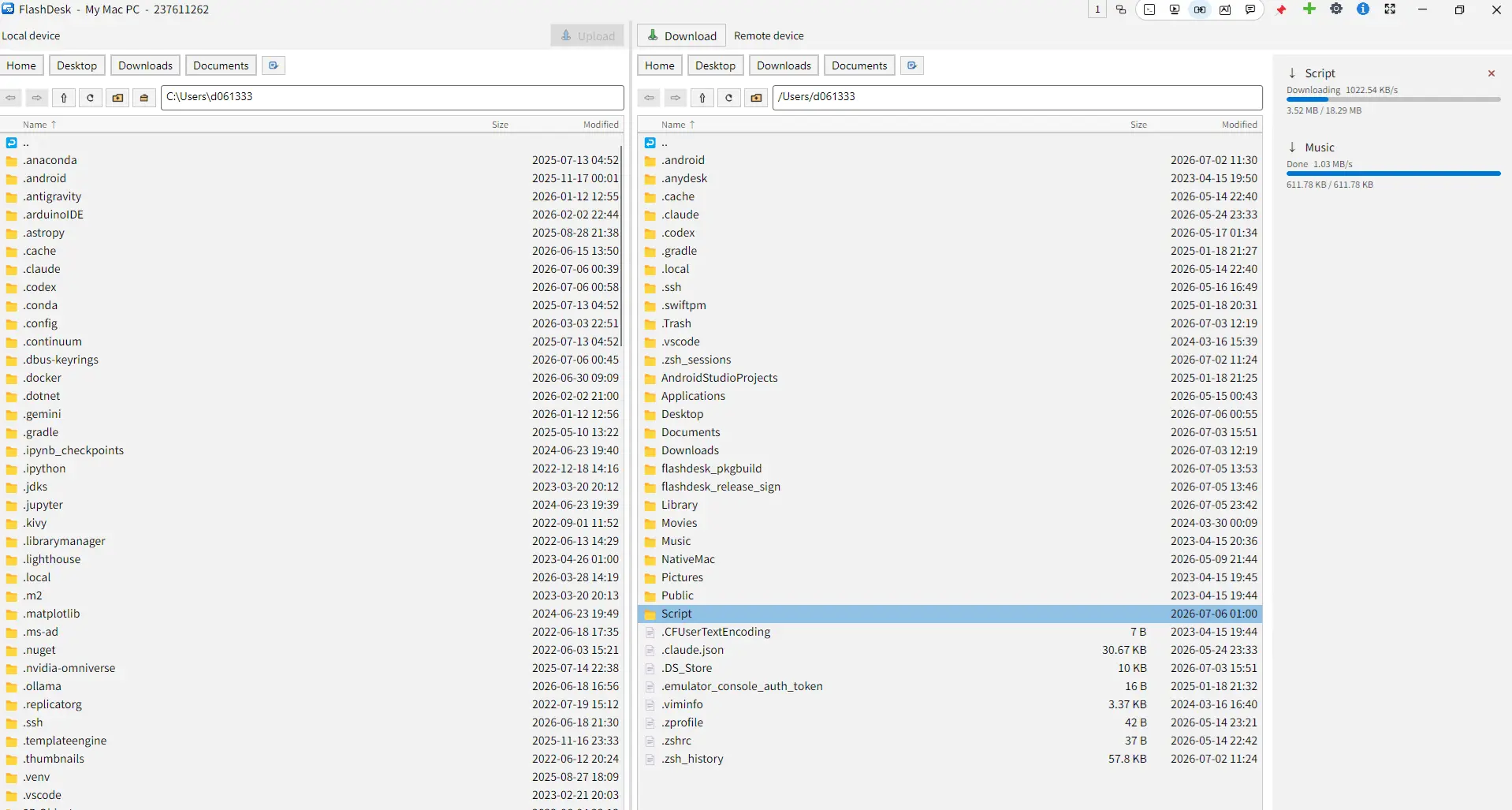Open remote Documents shortcut
The height and width of the screenshot is (810, 1512).
[x=859, y=65]
